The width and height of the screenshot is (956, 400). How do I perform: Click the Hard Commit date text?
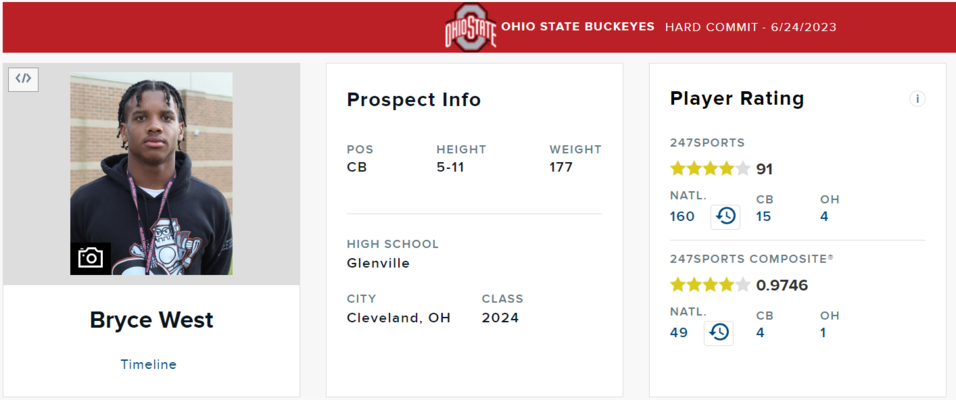pyautogui.click(x=751, y=27)
